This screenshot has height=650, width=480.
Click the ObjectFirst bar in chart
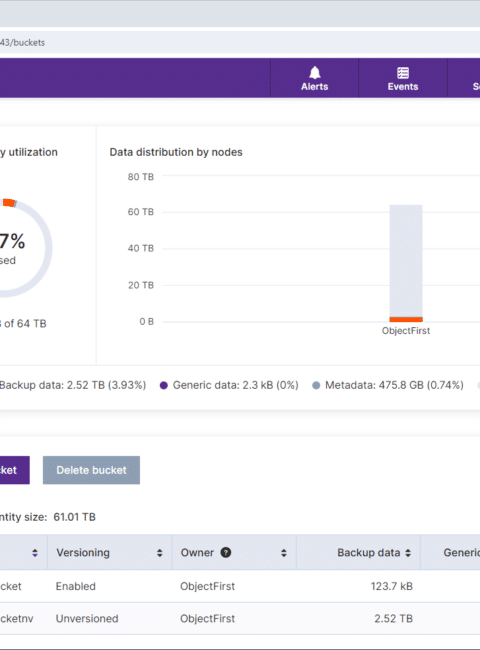[406, 263]
